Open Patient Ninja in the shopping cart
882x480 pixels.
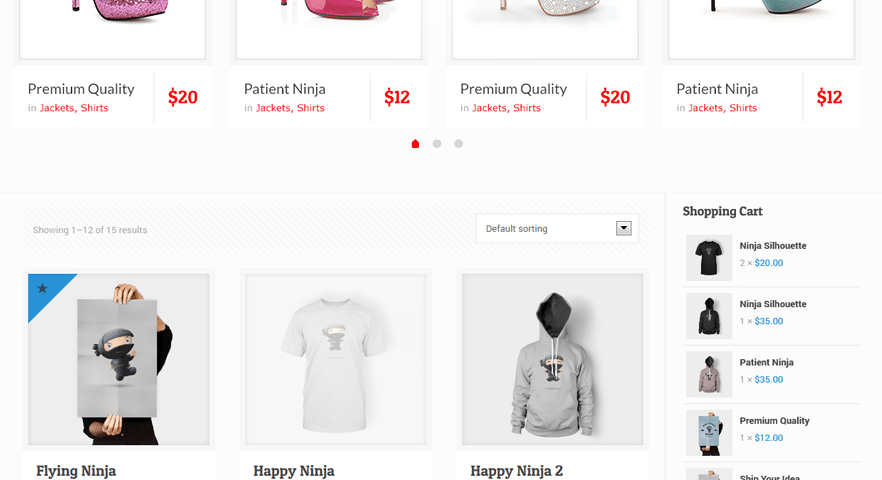pos(766,362)
